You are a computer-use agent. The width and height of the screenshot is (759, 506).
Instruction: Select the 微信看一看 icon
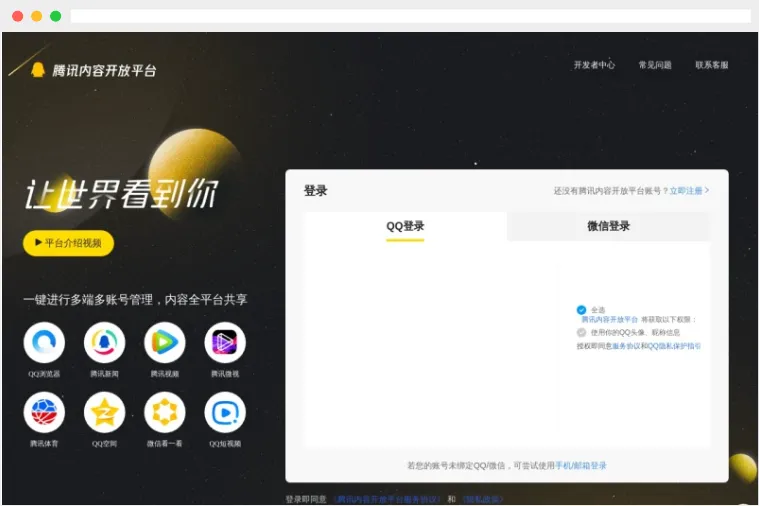click(165, 413)
